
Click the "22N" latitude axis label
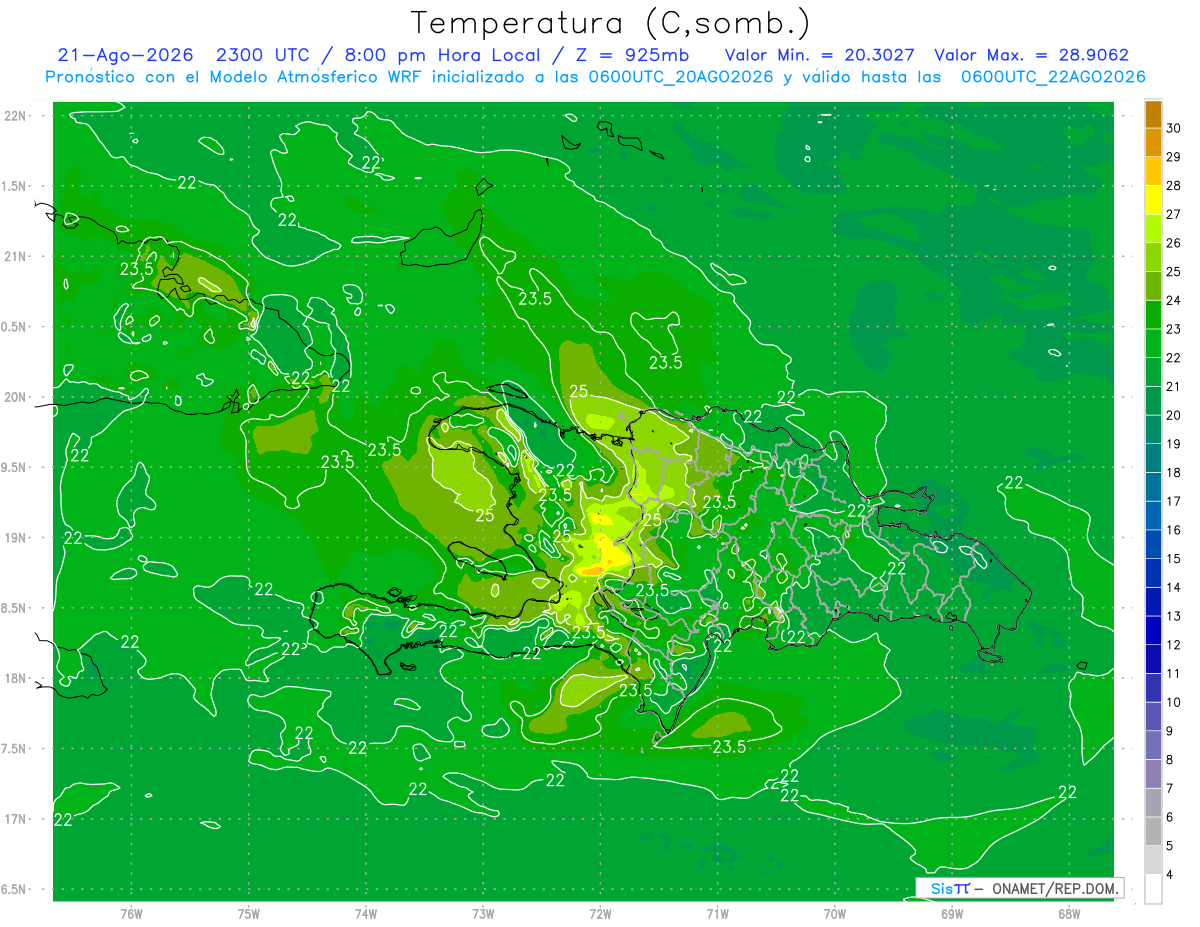pos(16,116)
